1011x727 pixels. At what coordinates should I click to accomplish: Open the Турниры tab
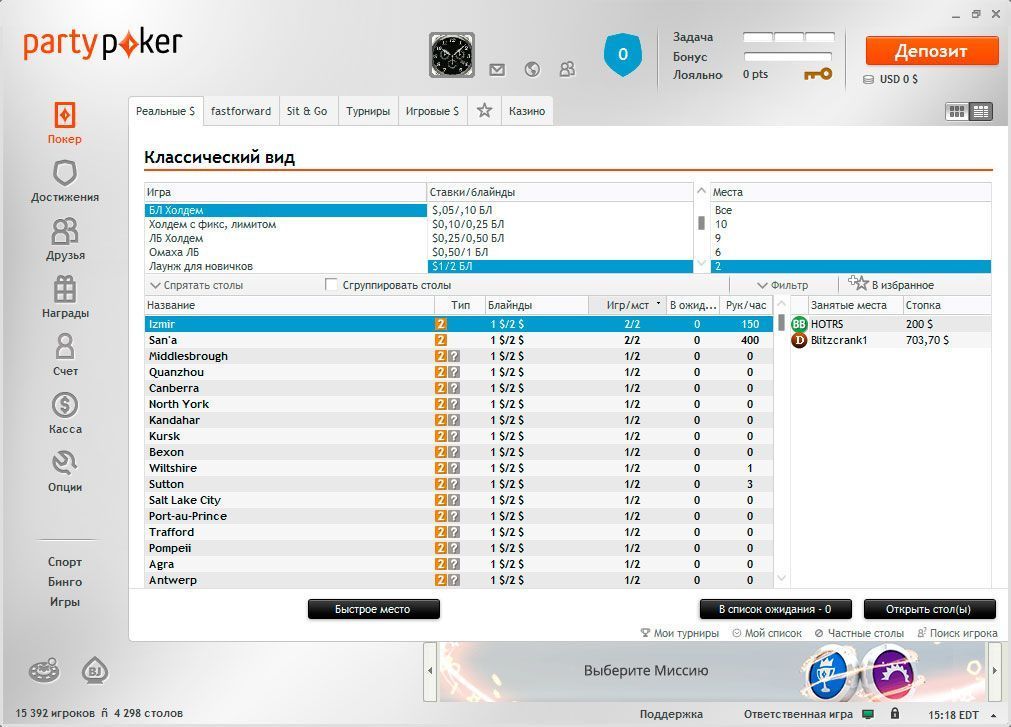click(368, 111)
